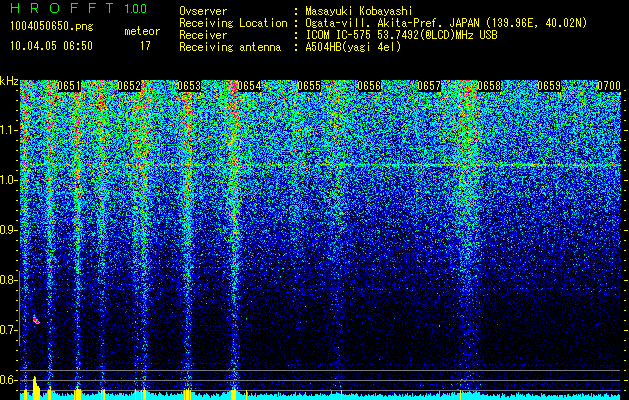Click the 0.7 kHz axis label
This screenshot has width=629, height=400.
coord(8,330)
